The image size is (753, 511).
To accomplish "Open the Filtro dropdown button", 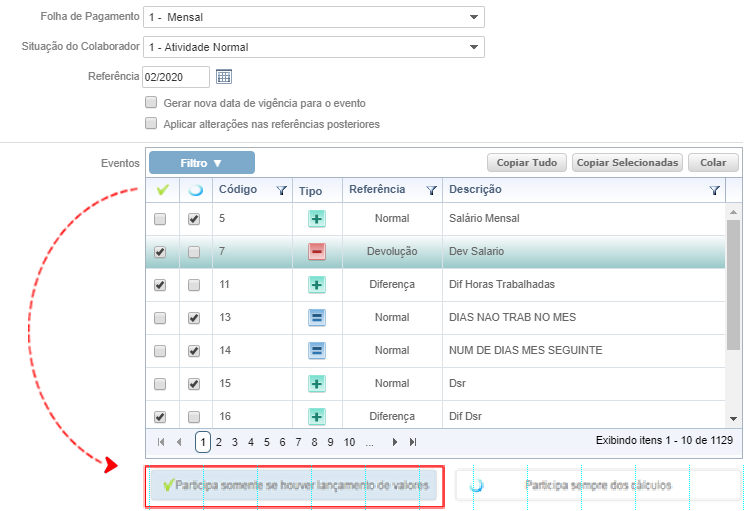I will coord(201,163).
